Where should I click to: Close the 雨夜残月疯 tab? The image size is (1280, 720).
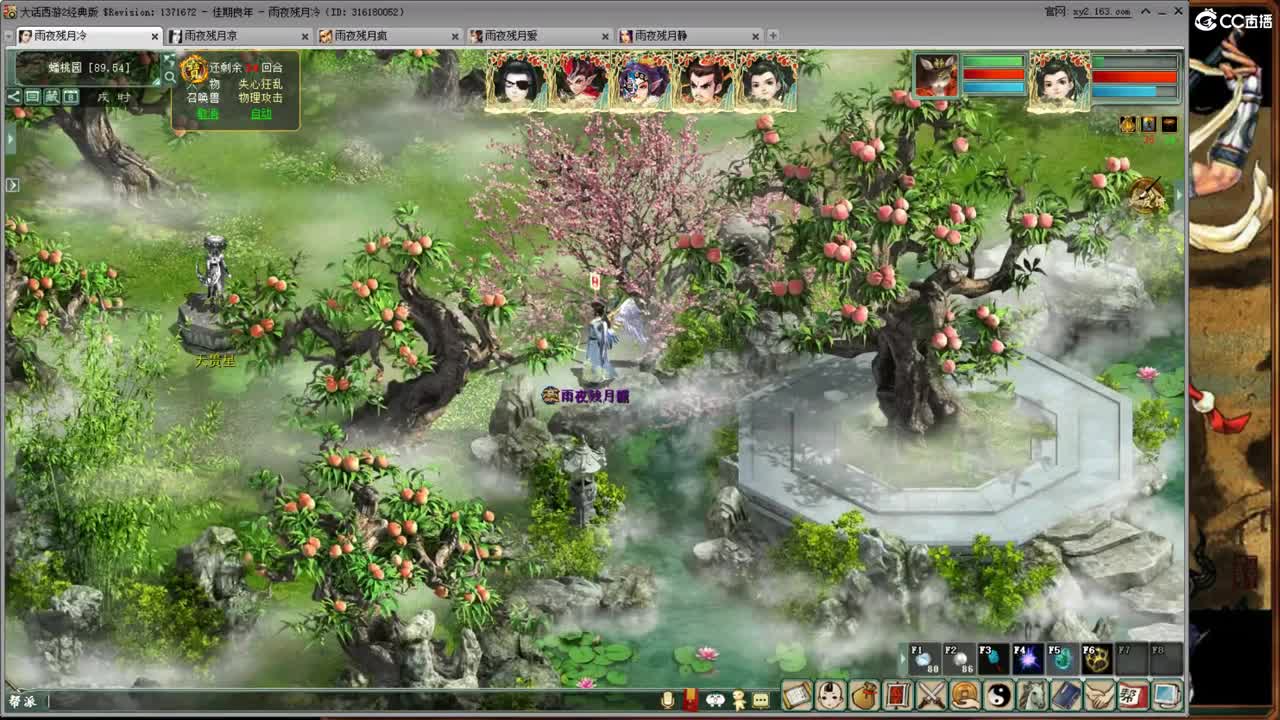(x=455, y=36)
